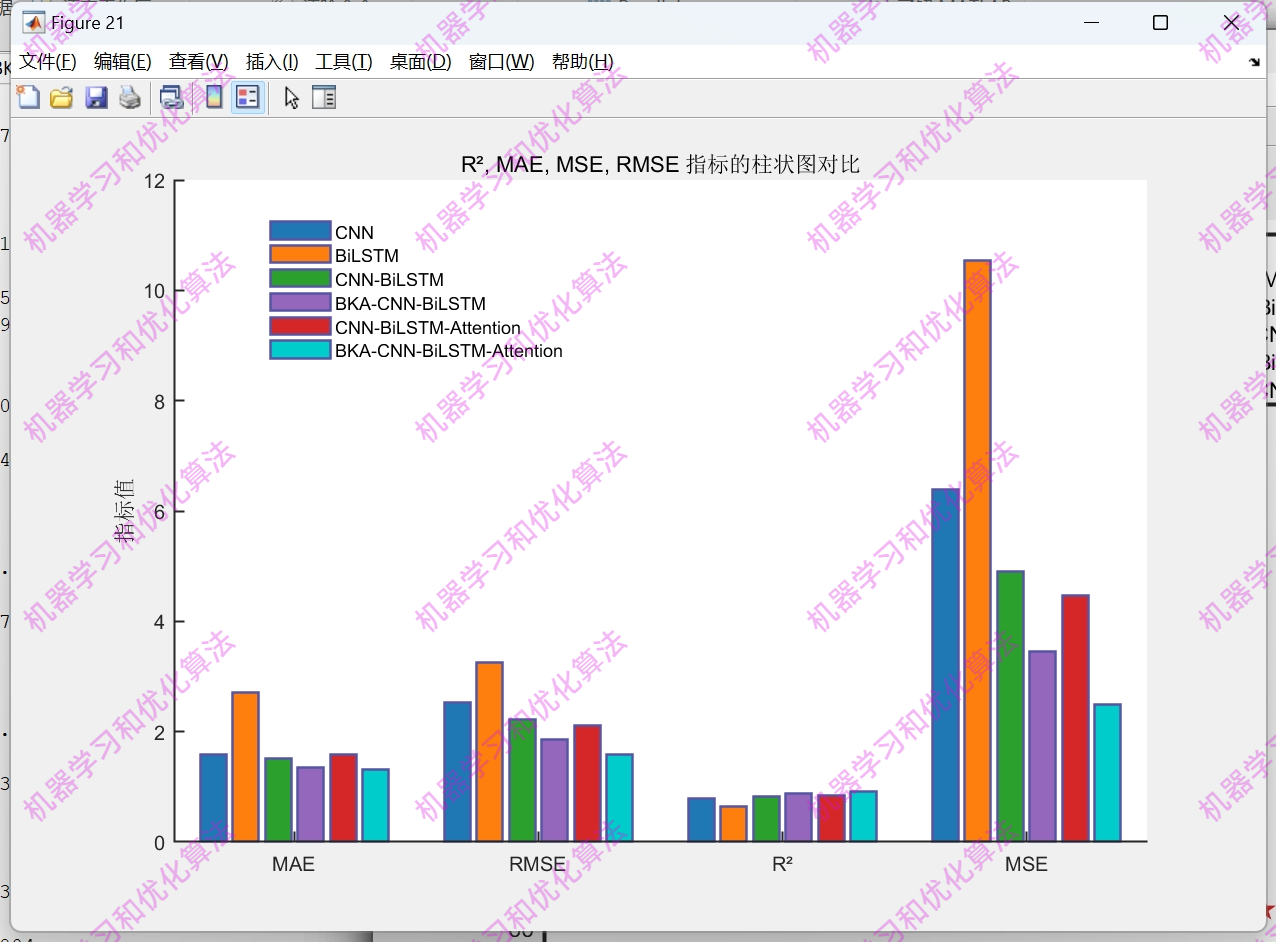Click the y-axis tick value 8
The width and height of the screenshot is (1276, 942).
(159, 401)
